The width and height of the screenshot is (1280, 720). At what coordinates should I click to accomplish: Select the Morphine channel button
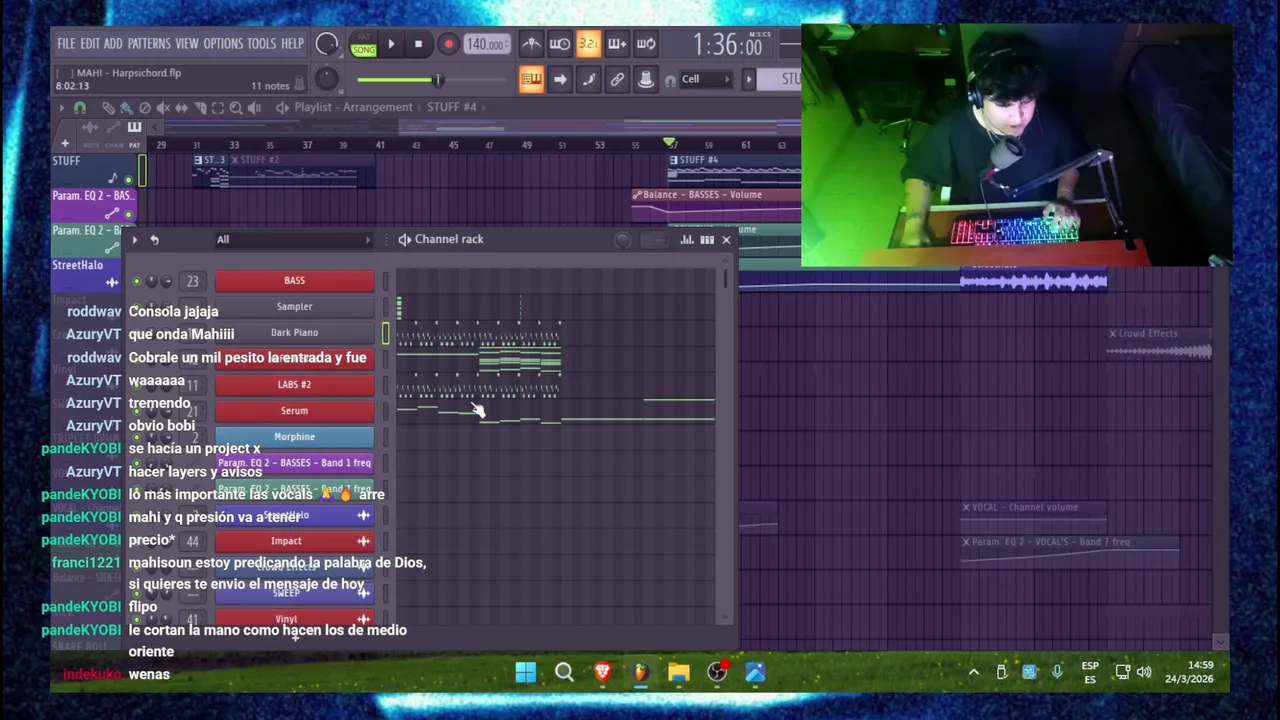tap(294, 437)
